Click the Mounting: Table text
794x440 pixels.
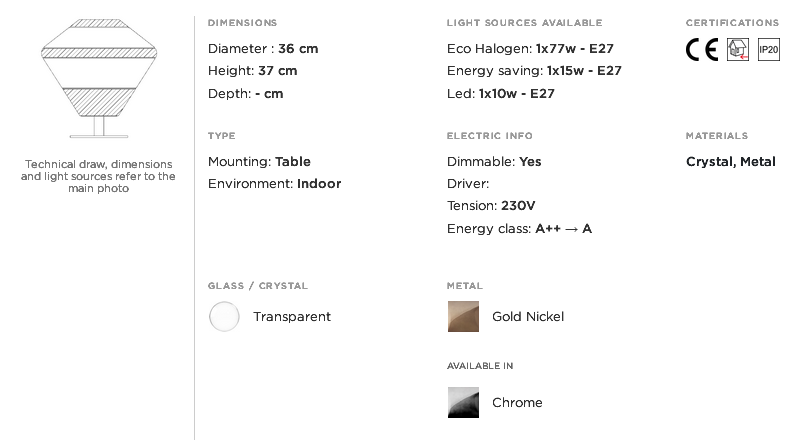point(259,162)
